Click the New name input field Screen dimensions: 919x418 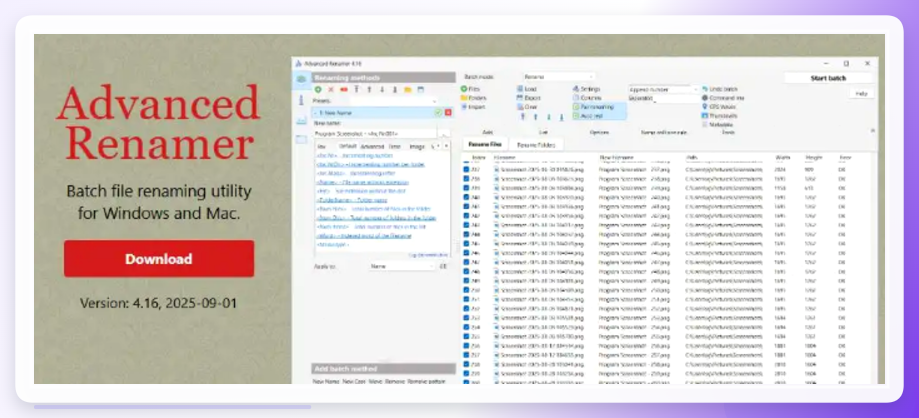click(375, 134)
